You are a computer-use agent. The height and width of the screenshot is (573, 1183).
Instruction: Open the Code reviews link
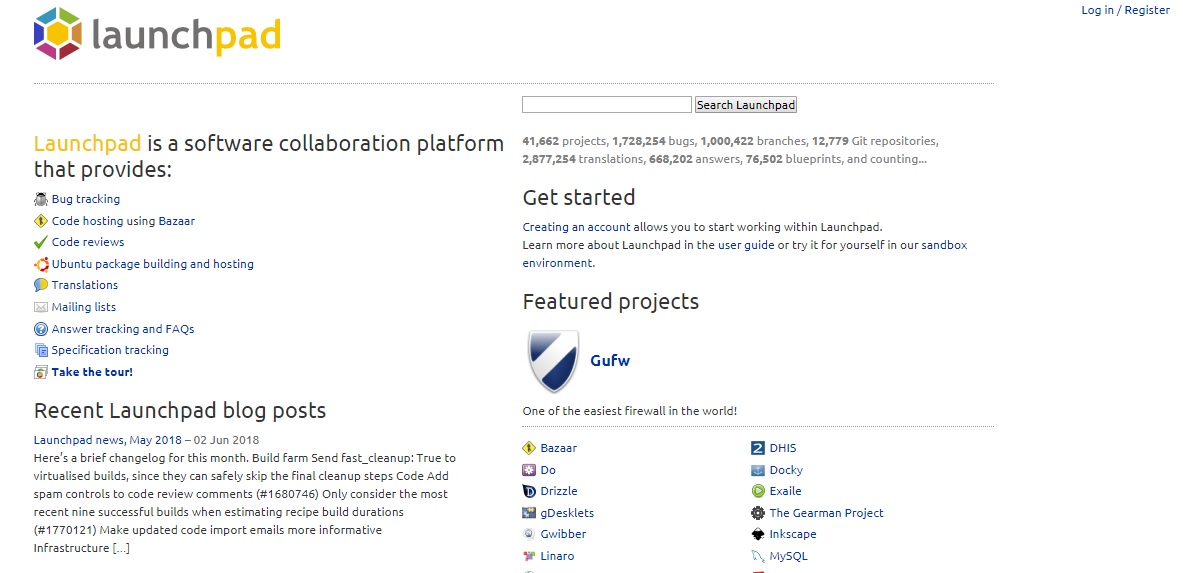[x=88, y=242]
